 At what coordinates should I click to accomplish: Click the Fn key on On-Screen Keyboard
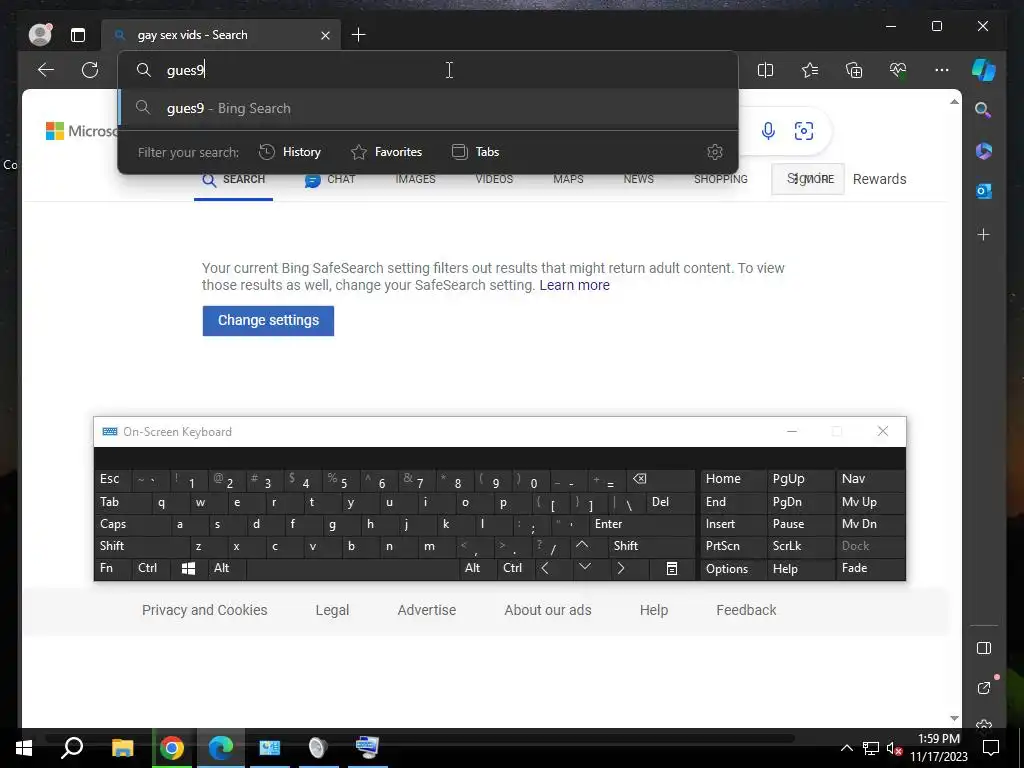point(113,568)
